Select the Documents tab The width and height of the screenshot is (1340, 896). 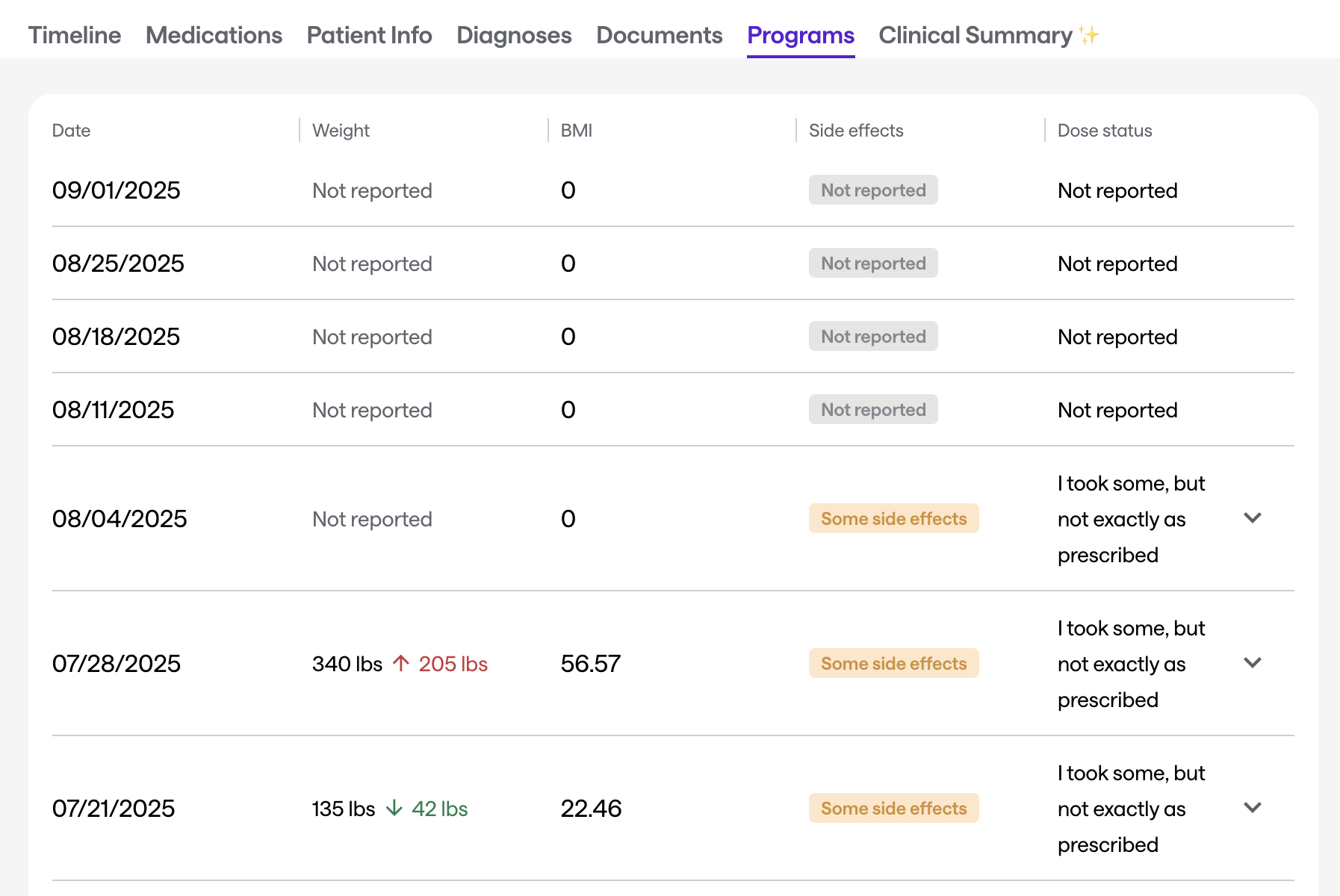tap(659, 35)
